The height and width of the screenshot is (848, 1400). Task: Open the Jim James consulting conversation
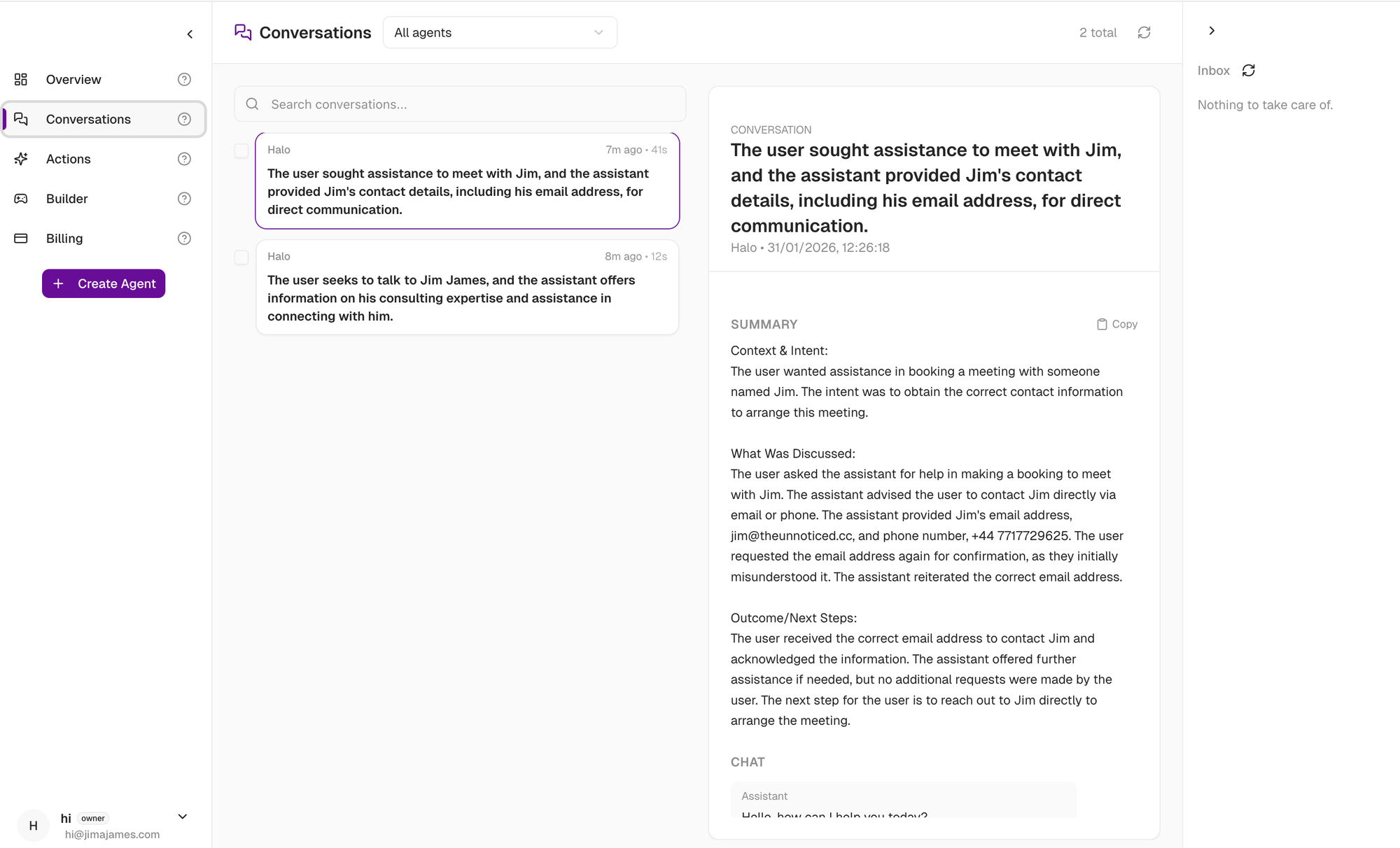click(x=467, y=297)
